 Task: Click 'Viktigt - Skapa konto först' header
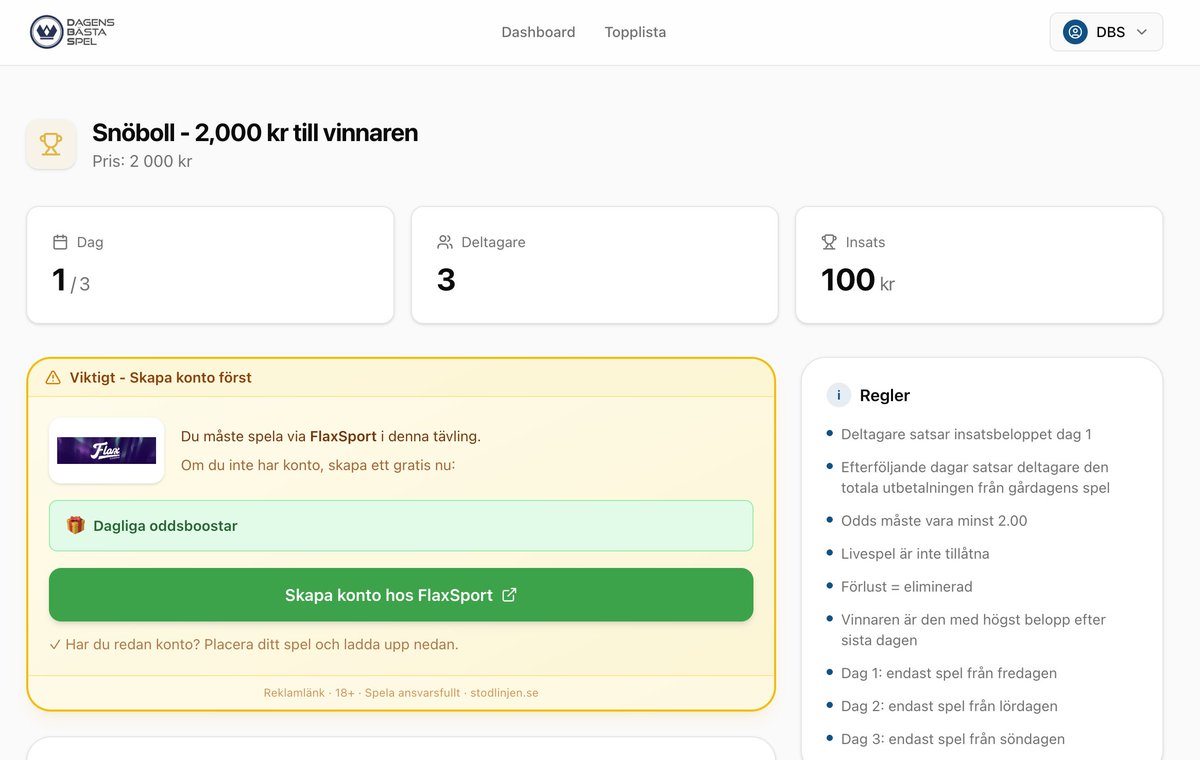coord(161,378)
